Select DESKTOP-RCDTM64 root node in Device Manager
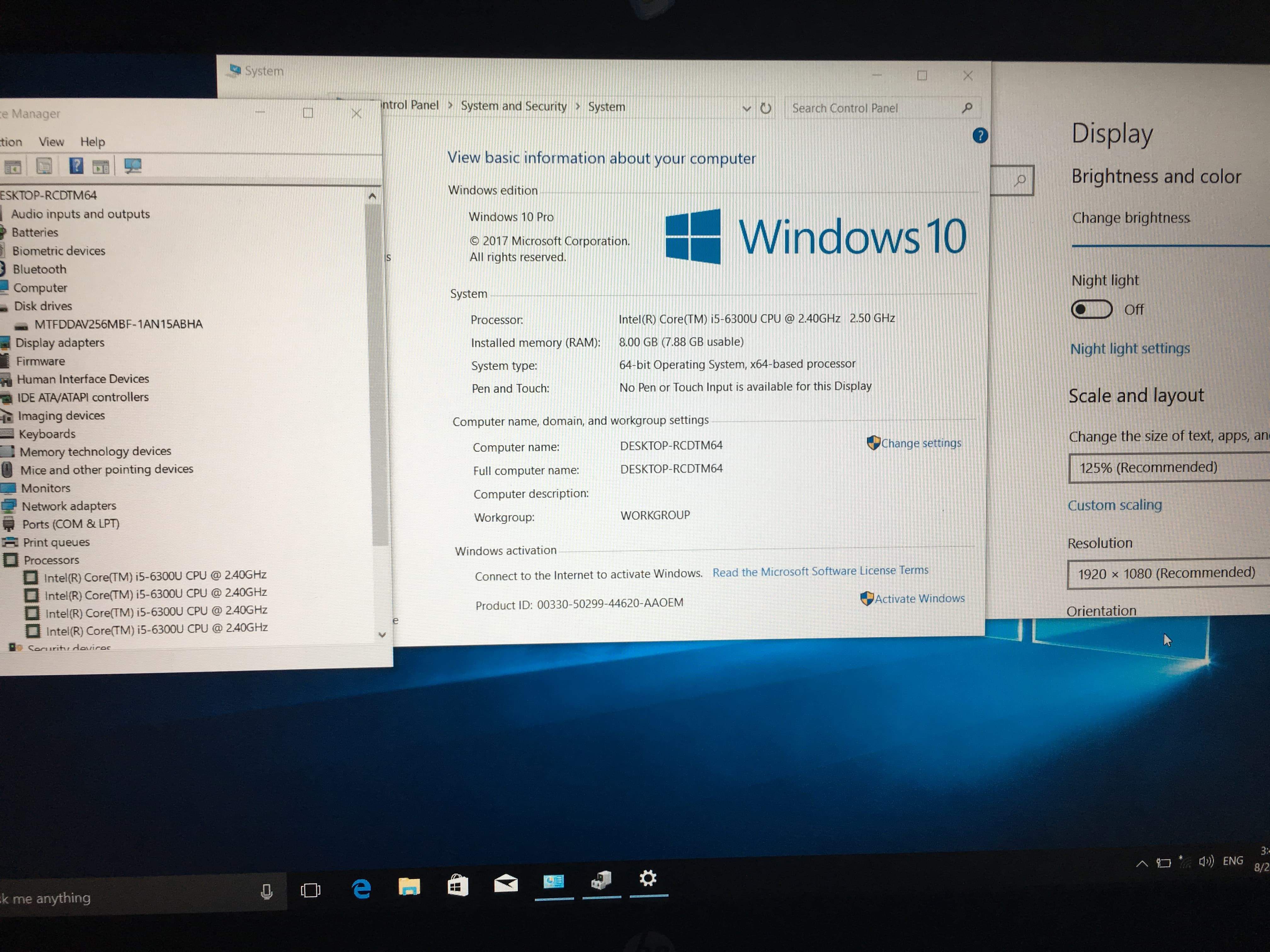 [x=48, y=195]
